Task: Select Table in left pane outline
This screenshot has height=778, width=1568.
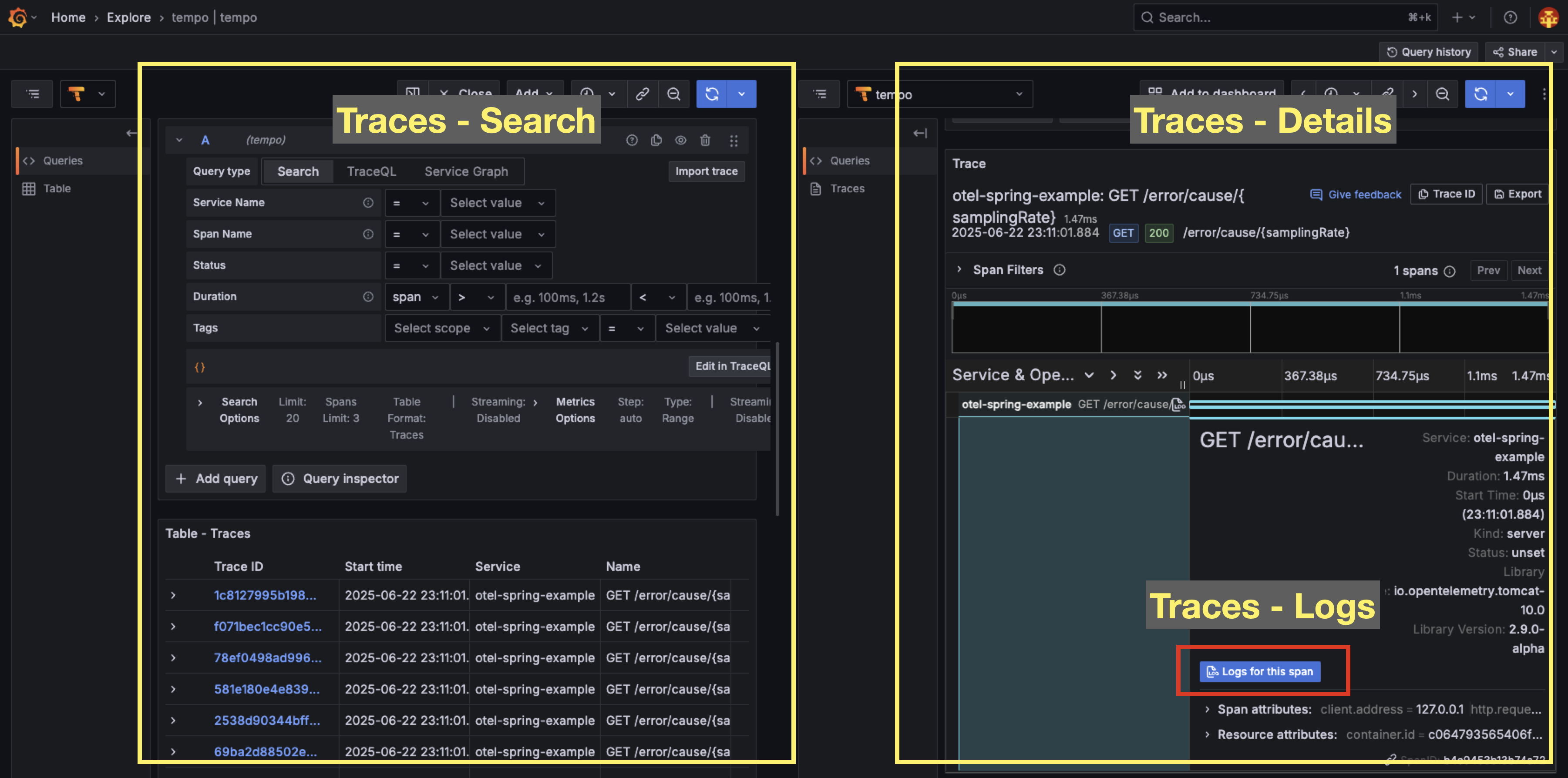Action: [x=57, y=188]
